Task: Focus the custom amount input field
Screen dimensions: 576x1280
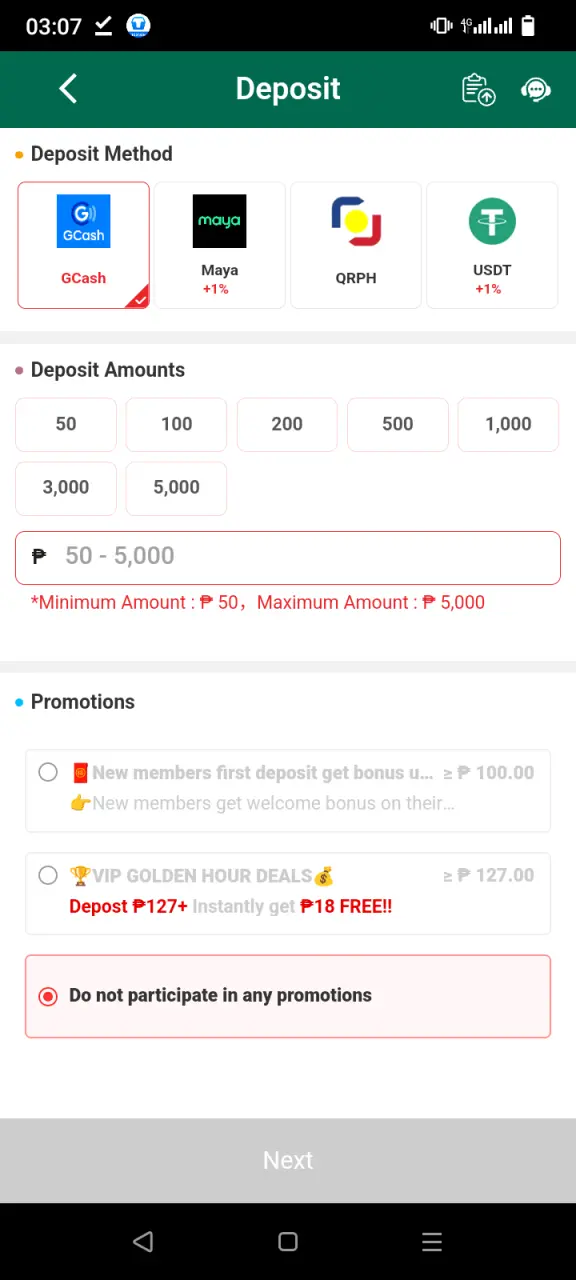Action: click(288, 557)
